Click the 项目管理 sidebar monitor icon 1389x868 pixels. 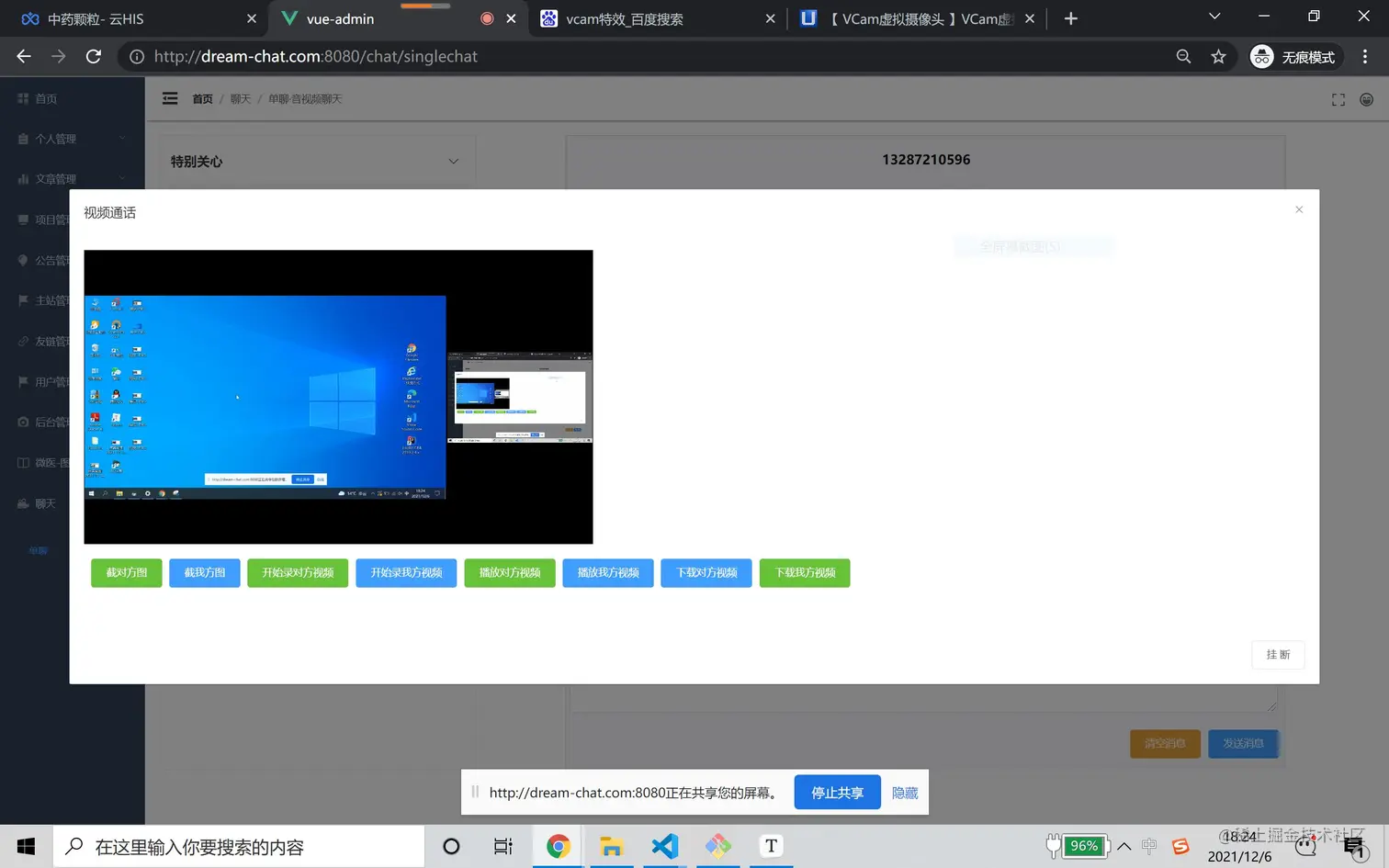tap(23, 220)
